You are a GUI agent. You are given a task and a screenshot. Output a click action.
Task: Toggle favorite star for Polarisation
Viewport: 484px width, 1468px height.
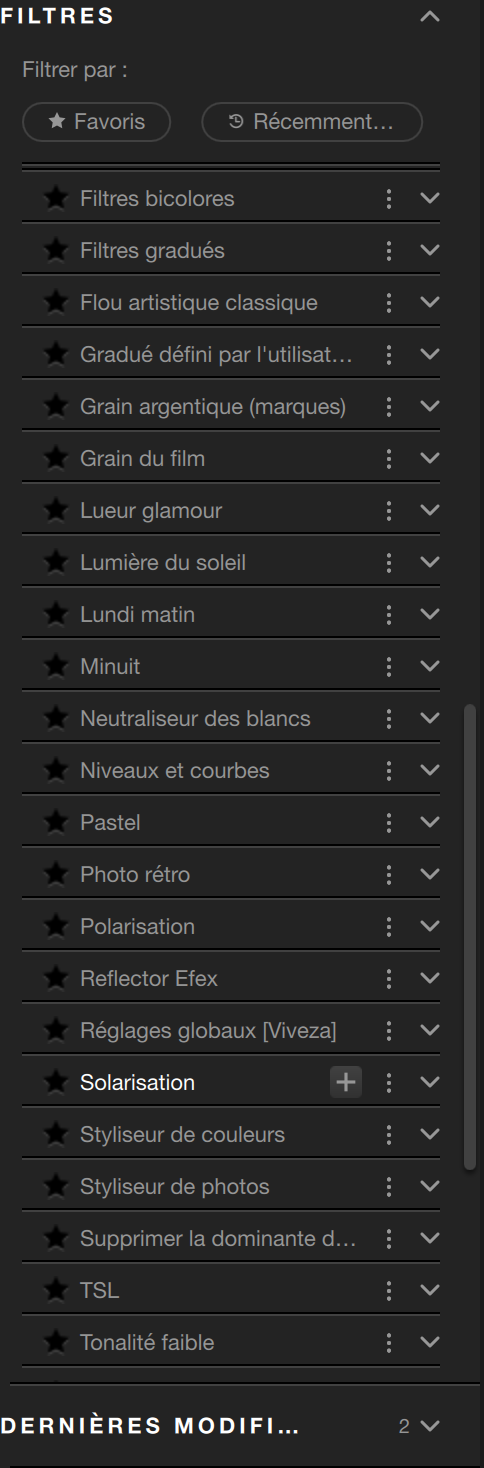pos(56,926)
